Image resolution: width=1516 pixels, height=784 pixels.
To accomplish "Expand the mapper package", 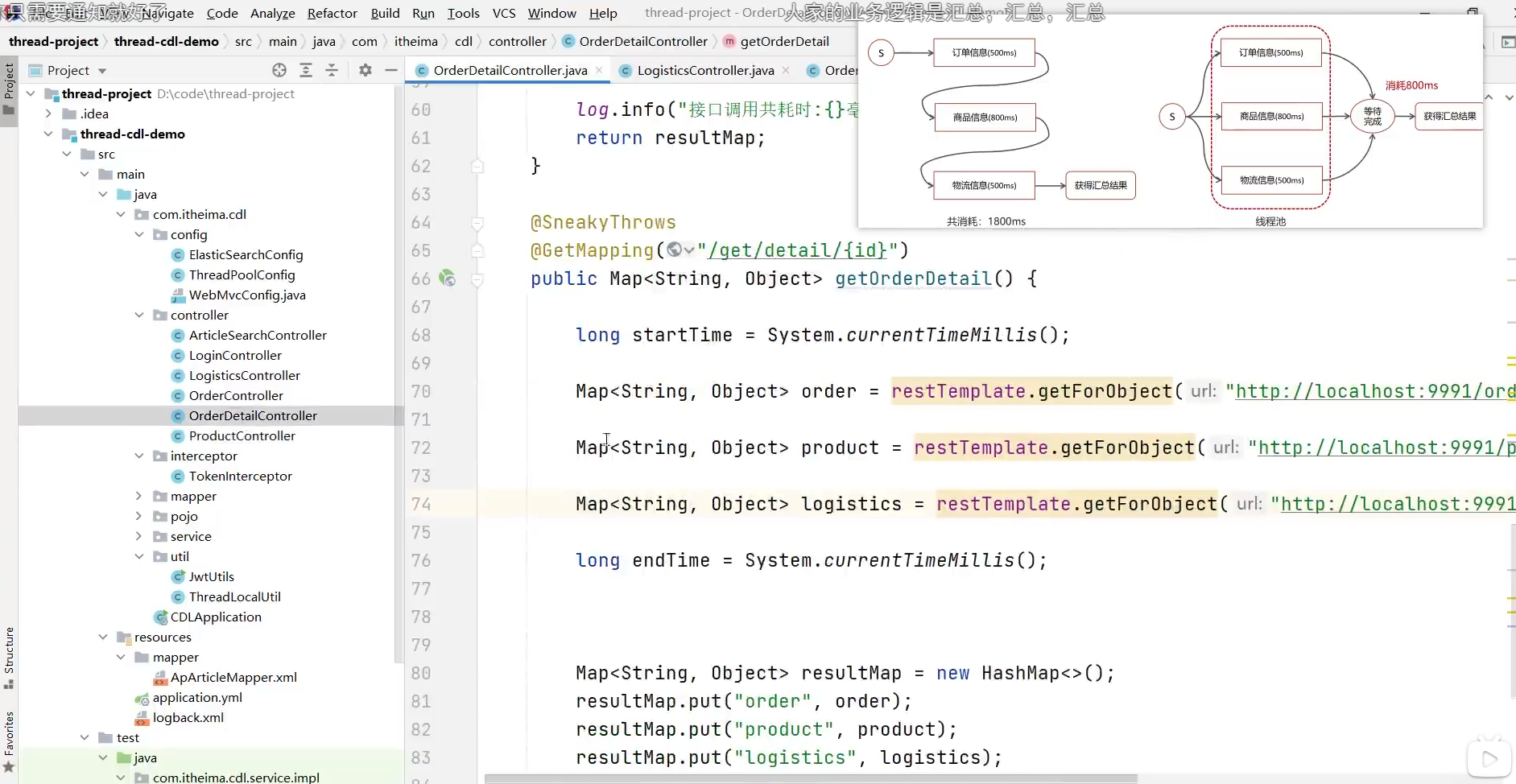I will tap(139, 496).
